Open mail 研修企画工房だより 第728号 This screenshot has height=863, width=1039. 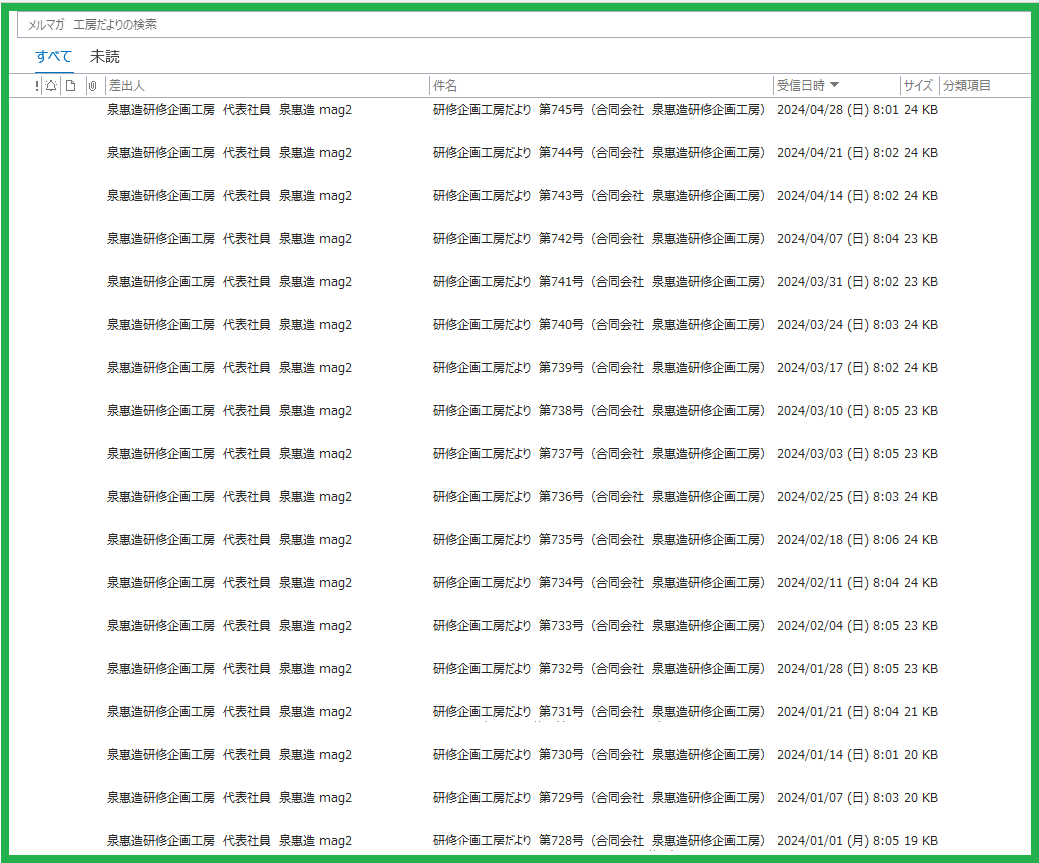(598, 840)
